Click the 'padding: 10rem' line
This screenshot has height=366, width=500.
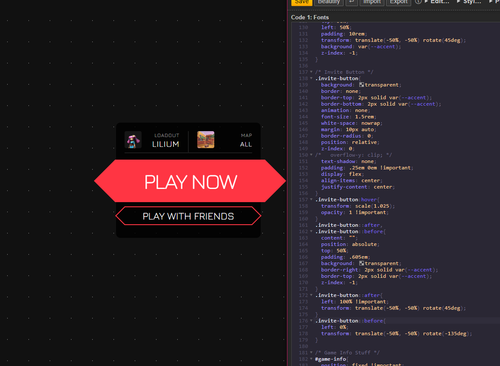coord(344,34)
